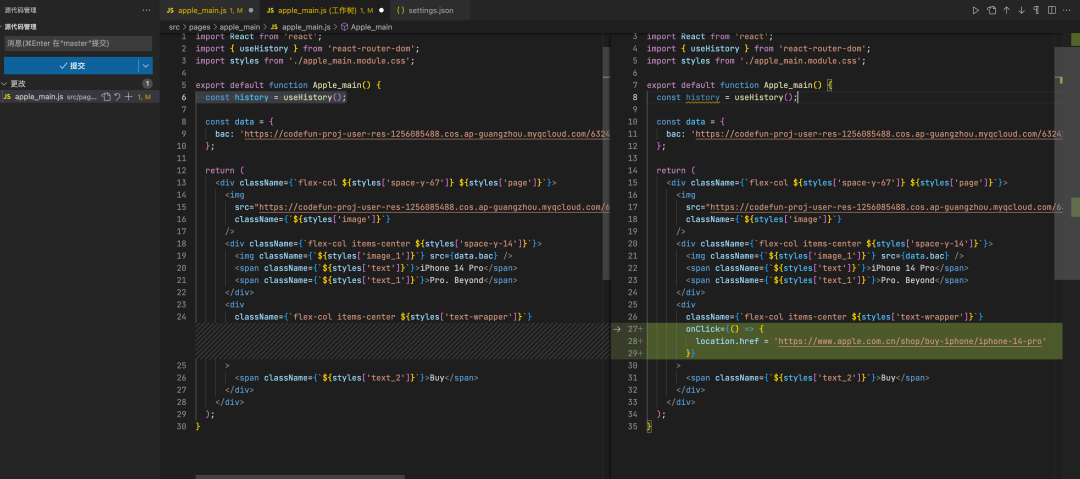Open the commit button dropdown arrow
Image resolution: width=1080 pixels, height=479 pixels.
145,65
